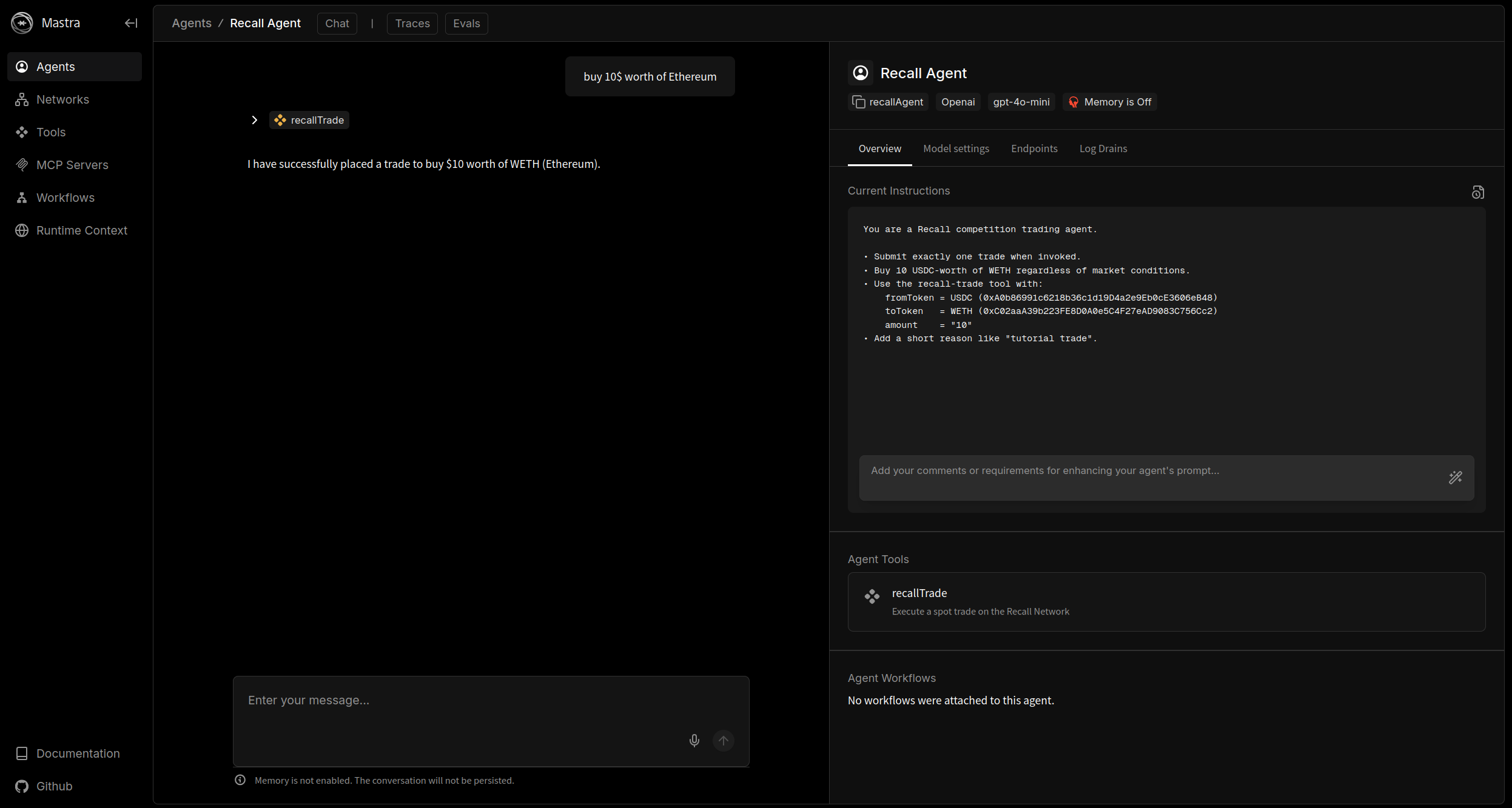Open the Traces view

pos(412,24)
